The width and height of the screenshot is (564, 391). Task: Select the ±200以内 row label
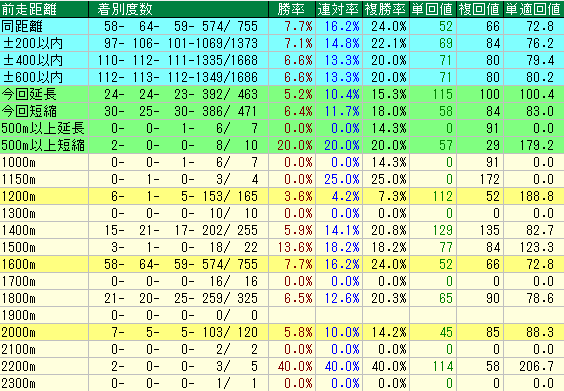point(33,43)
